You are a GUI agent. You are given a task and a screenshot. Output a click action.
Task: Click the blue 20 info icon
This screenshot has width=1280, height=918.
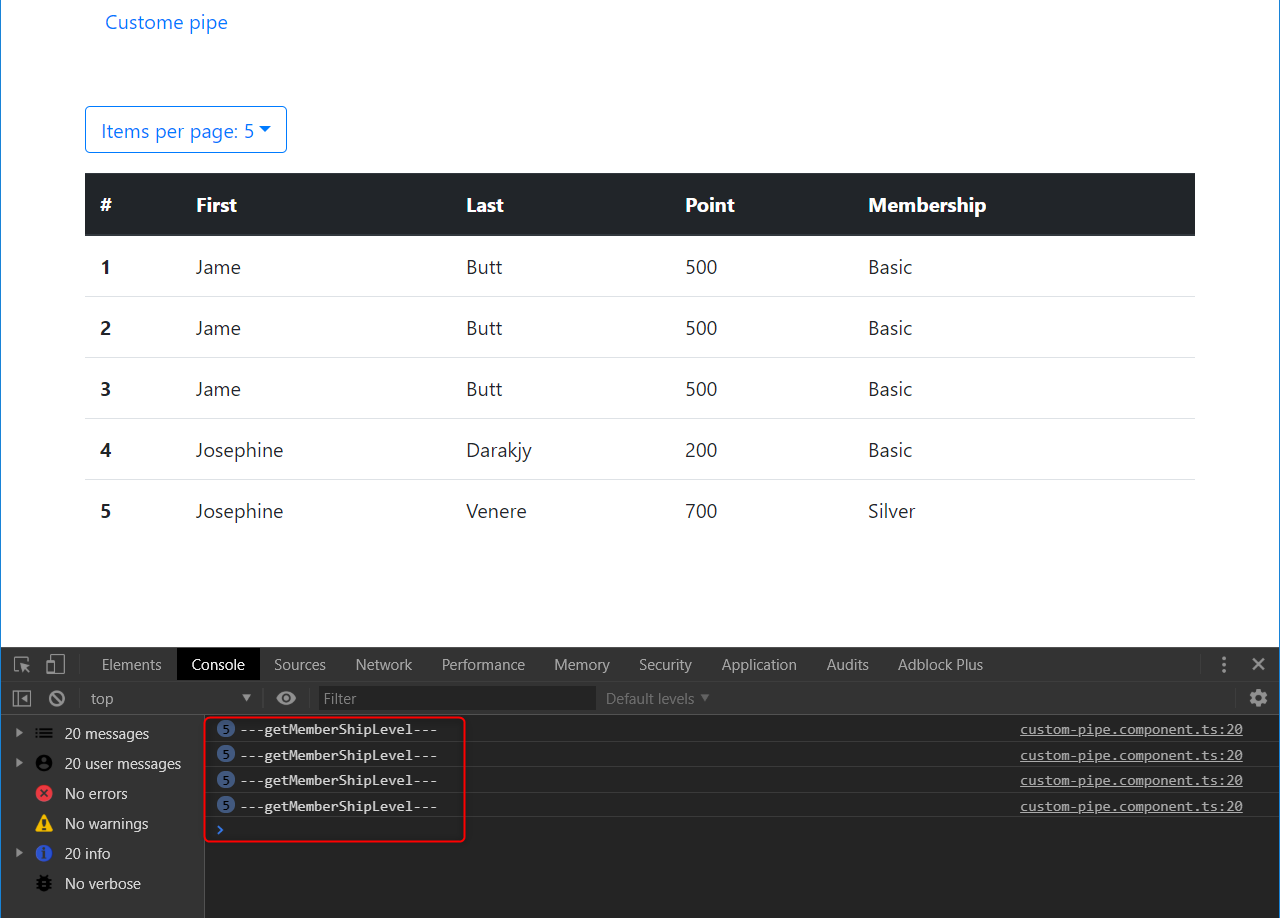[44, 853]
